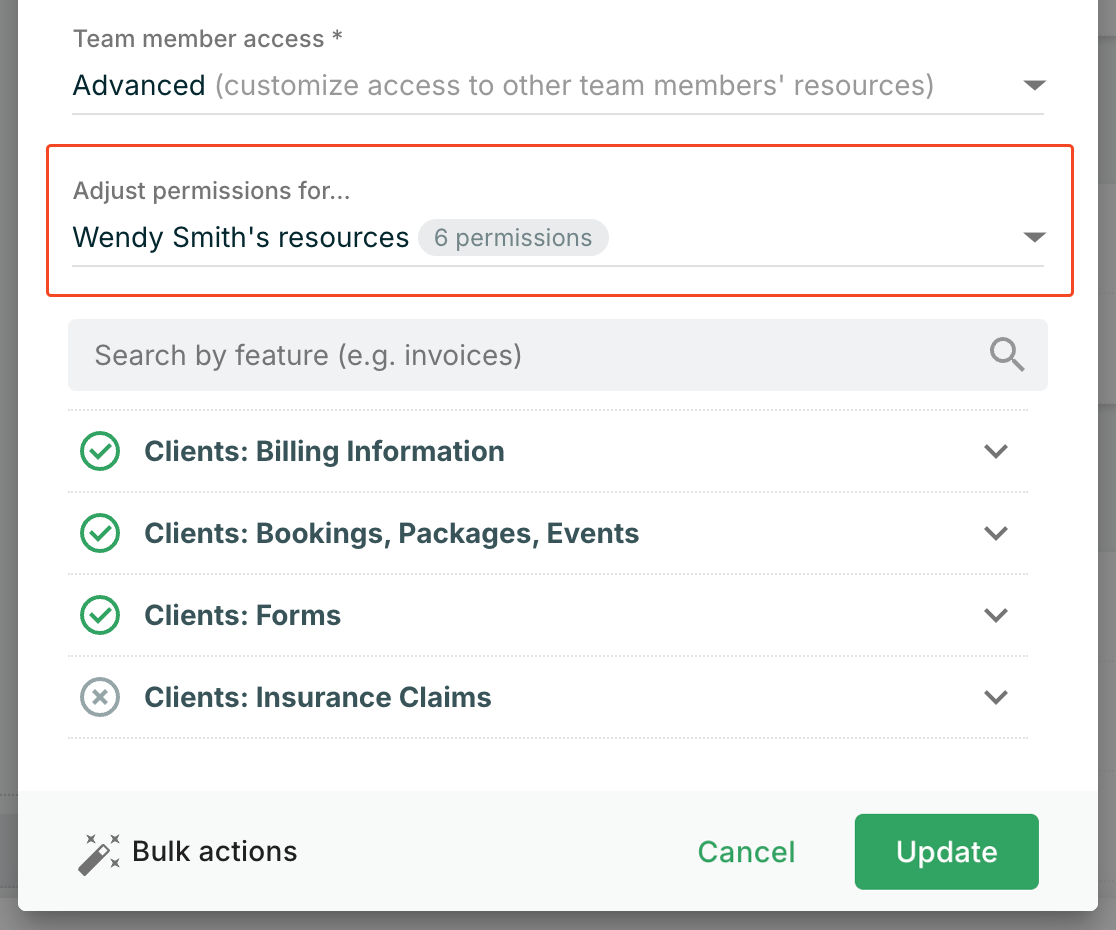This screenshot has width=1116, height=930.
Task: Open the Team member access dropdown arrow
Action: click(1034, 86)
